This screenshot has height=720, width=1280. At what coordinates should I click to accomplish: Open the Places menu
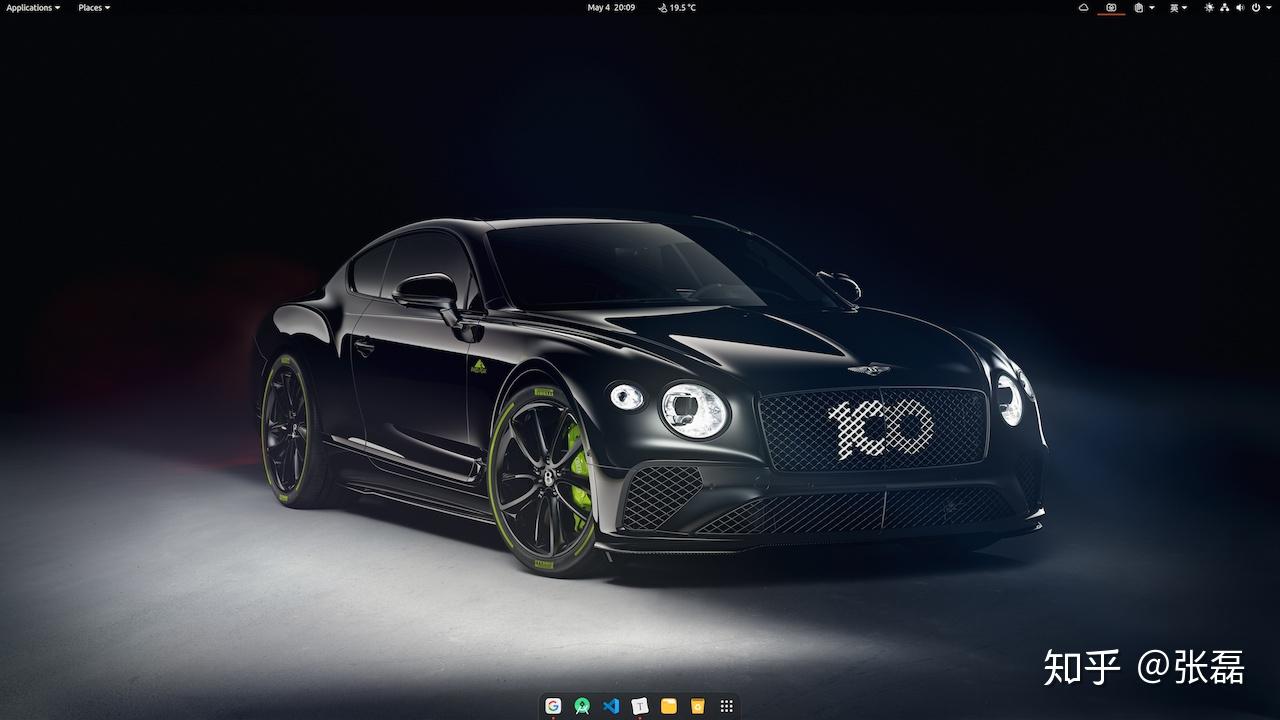point(94,7)
